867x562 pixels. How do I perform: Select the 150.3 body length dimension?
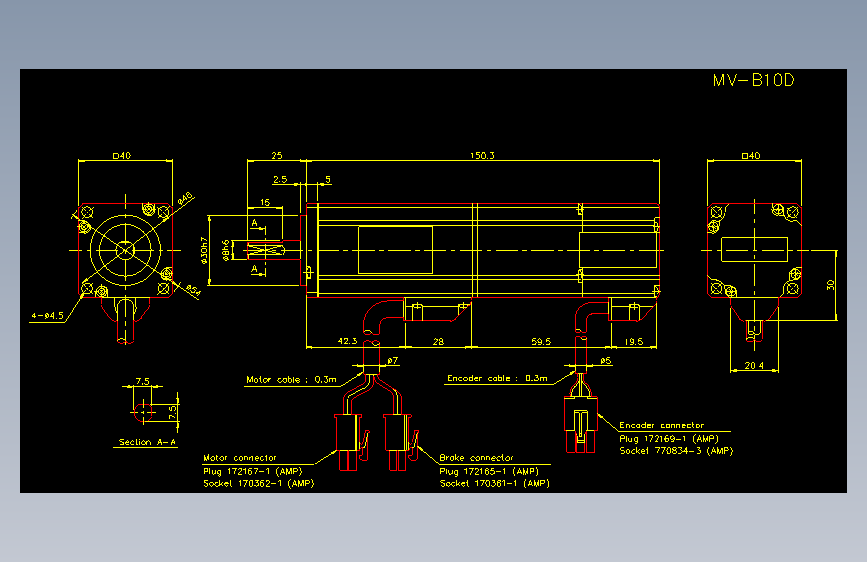[x=482, y=155]
